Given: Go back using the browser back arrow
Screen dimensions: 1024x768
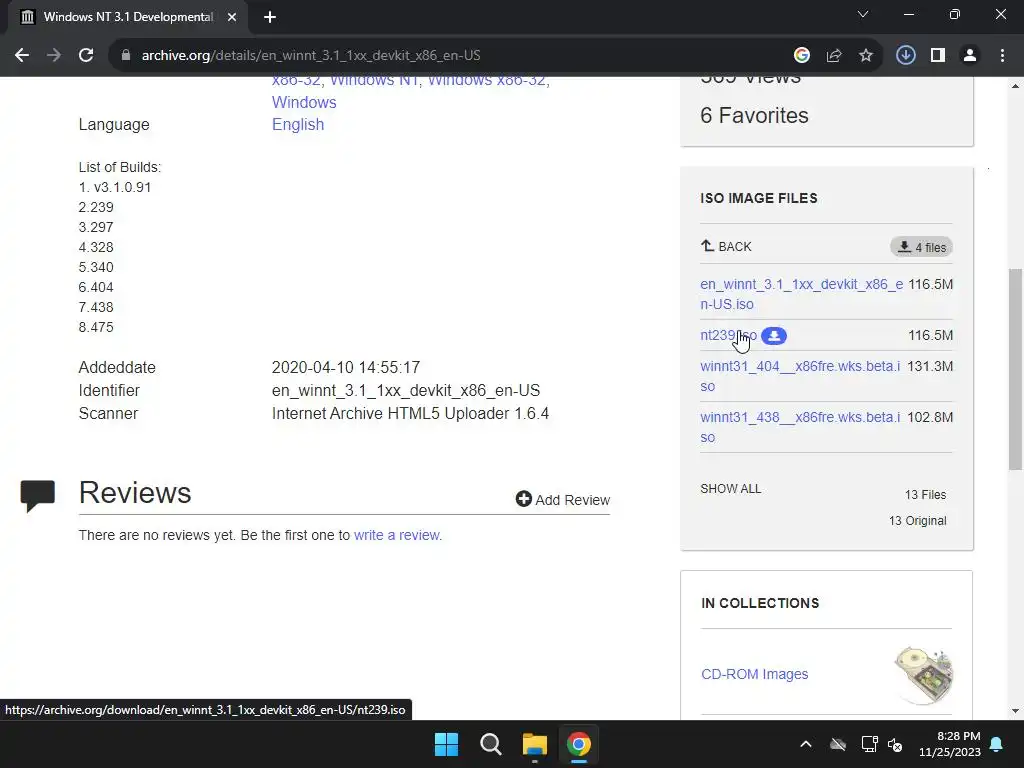Looking at the screenshot, I should 22,56.
